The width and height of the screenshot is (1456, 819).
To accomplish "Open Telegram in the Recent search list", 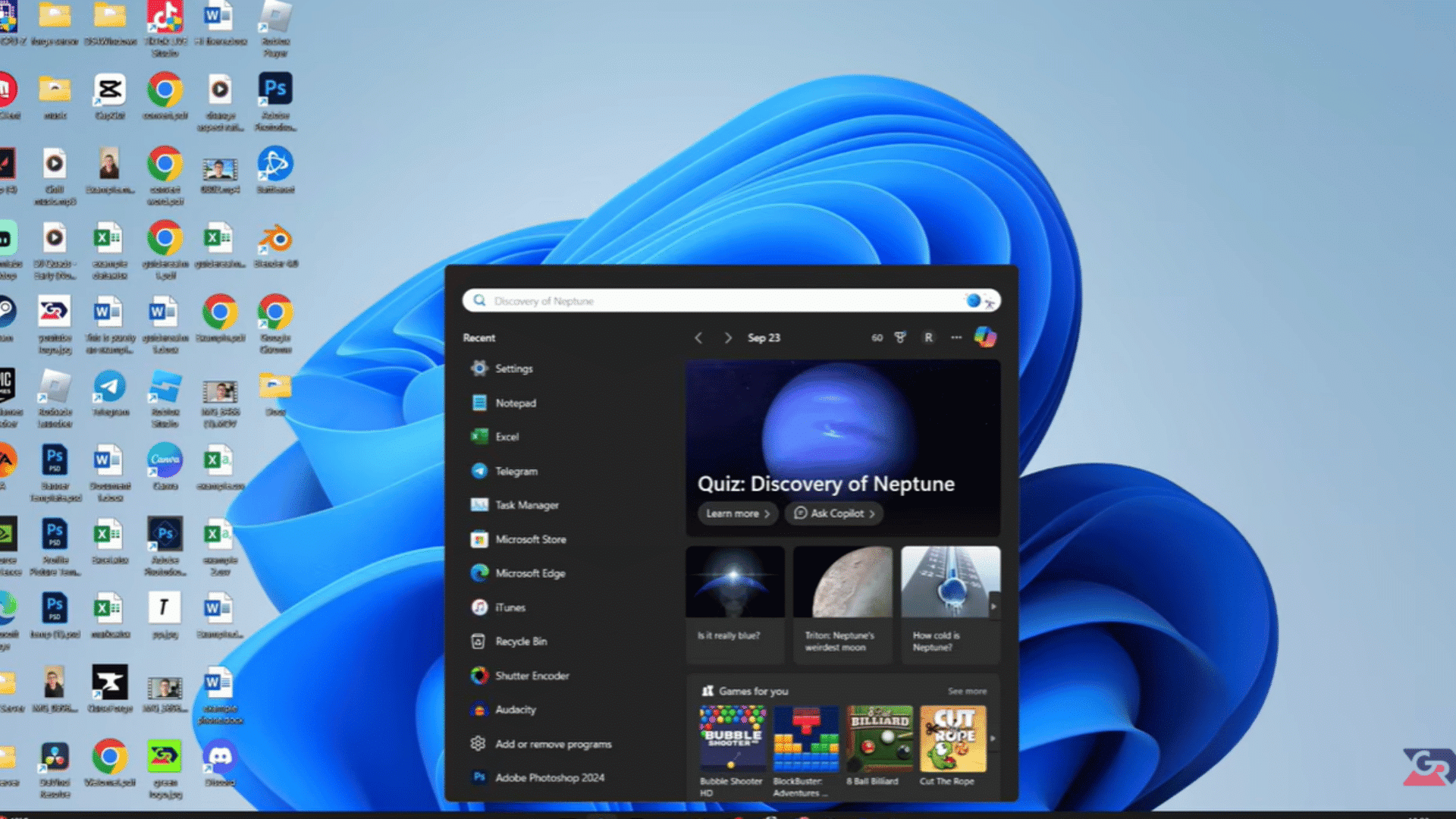I will (504, 471).
